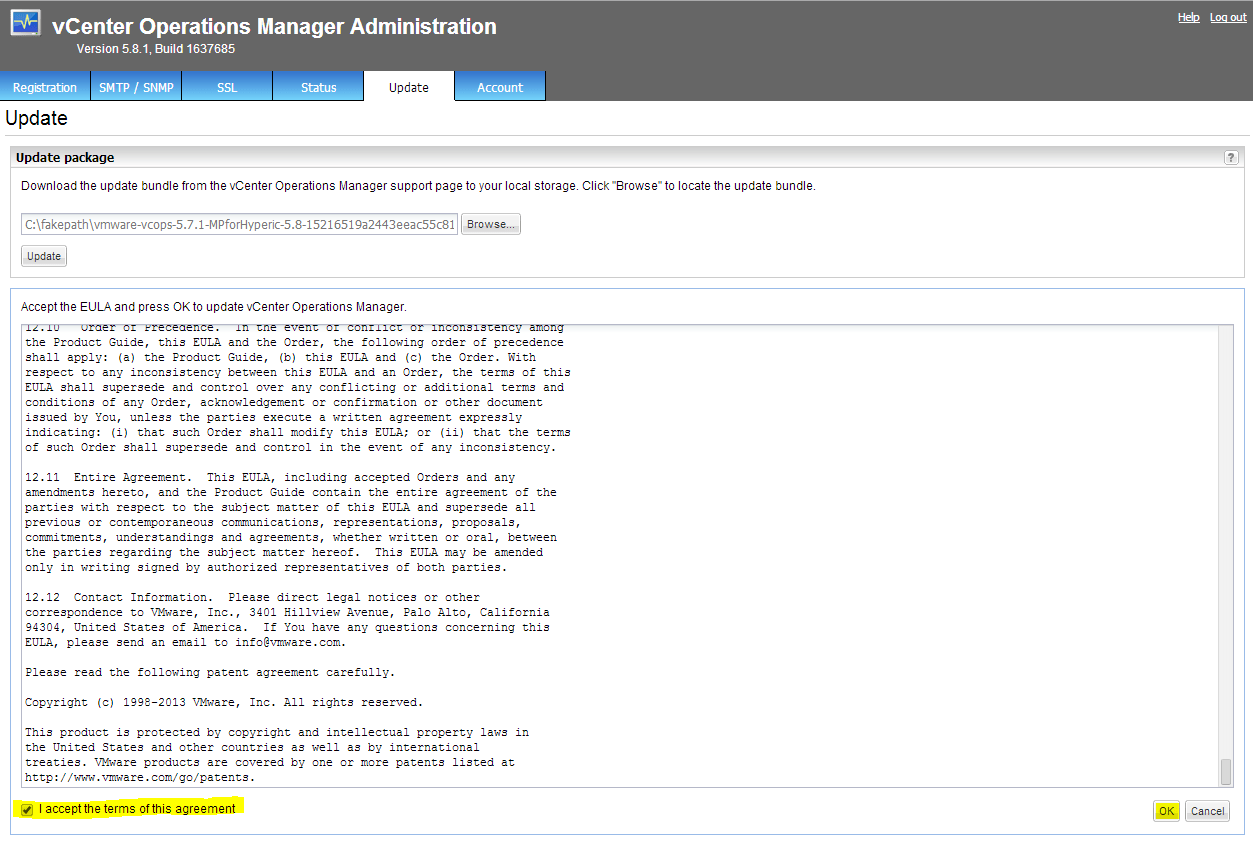Switch to the Registration tab
The image size is (1253, 842).
[45, 86]
